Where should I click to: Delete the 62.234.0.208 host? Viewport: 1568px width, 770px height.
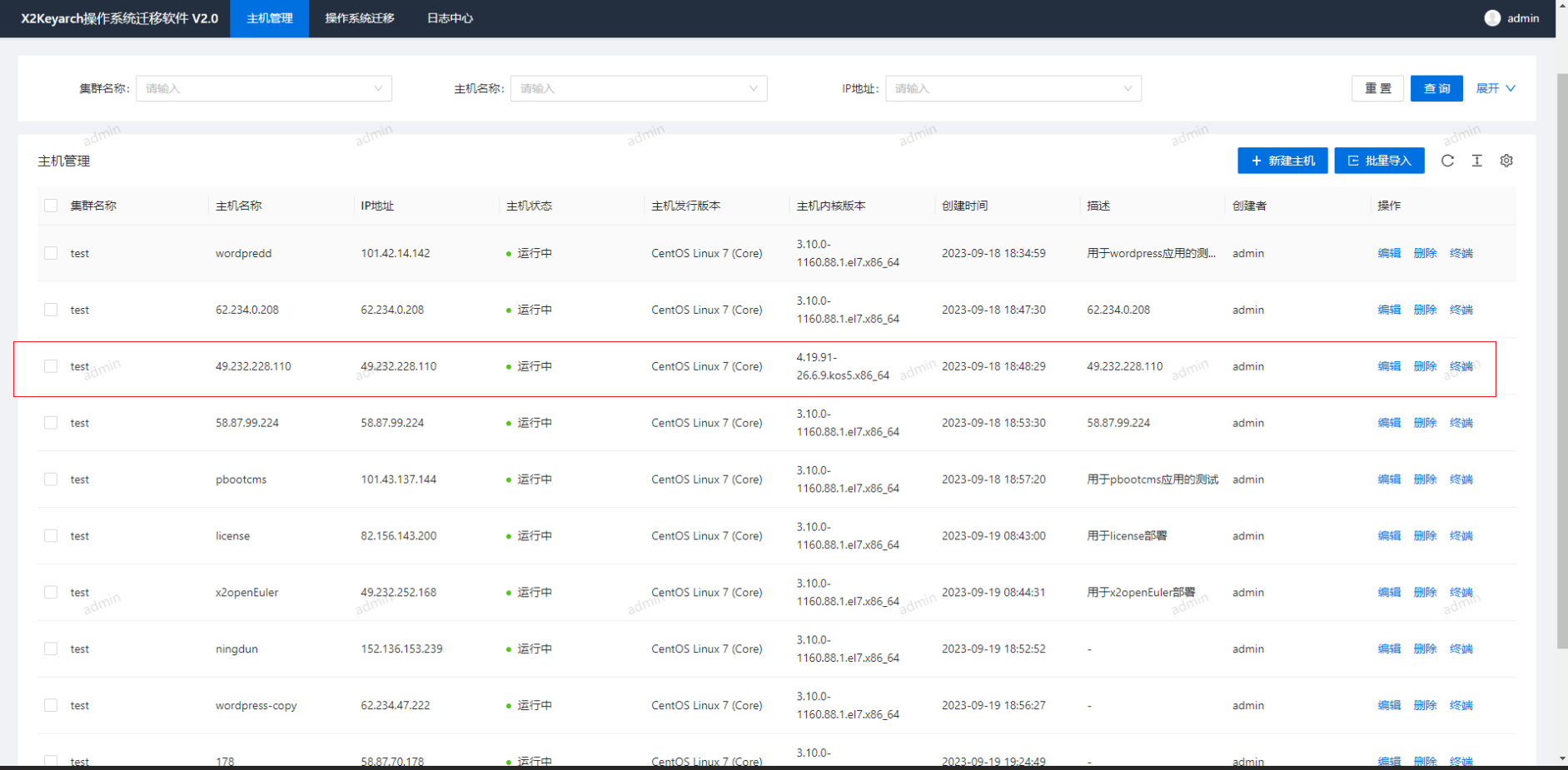[1425, 310]
